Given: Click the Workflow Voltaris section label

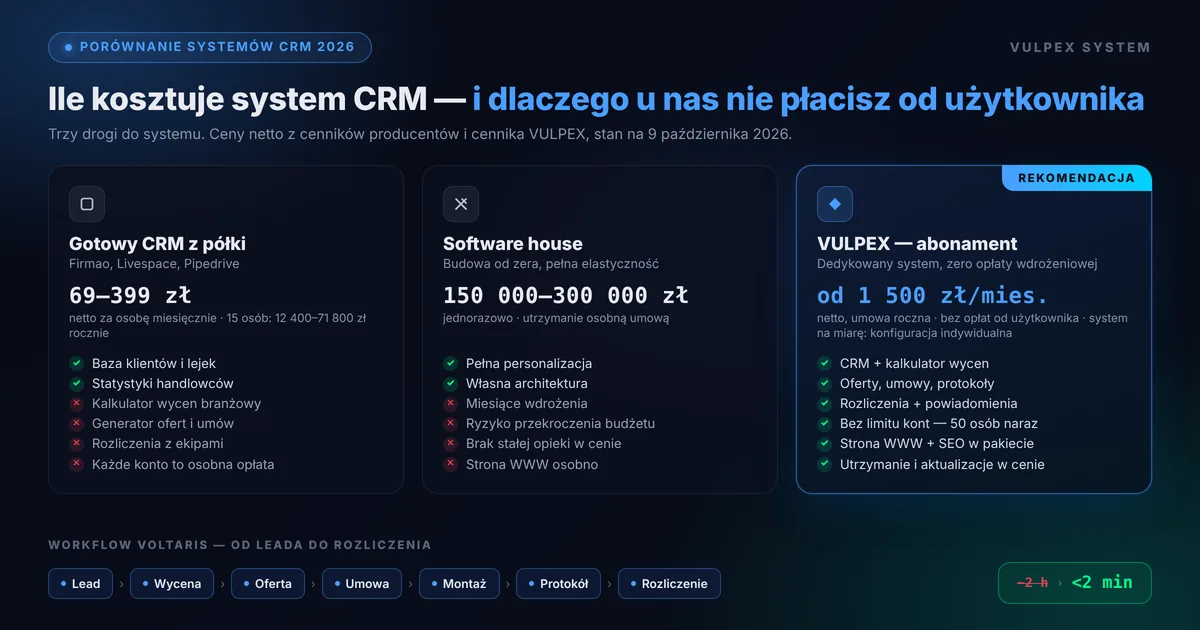Looking at the screenshot, I should tap(240, 545).
